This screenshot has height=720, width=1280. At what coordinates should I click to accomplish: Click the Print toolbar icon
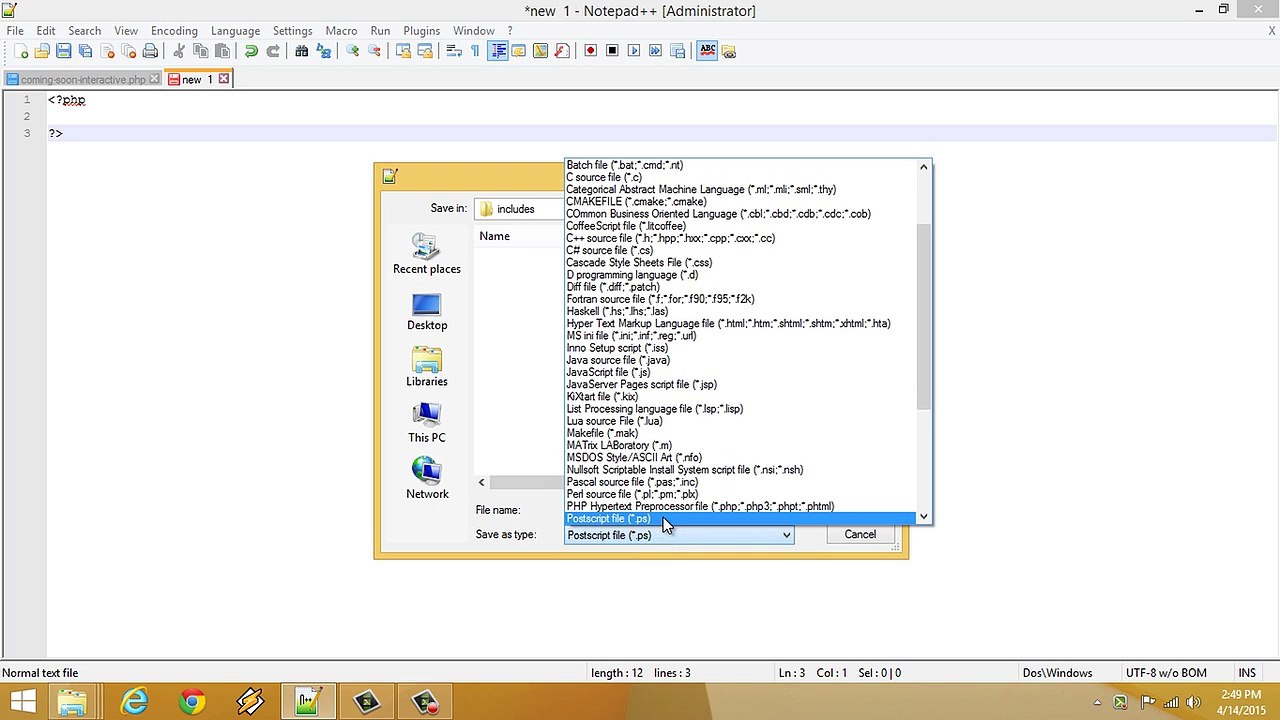click(150, 51)
